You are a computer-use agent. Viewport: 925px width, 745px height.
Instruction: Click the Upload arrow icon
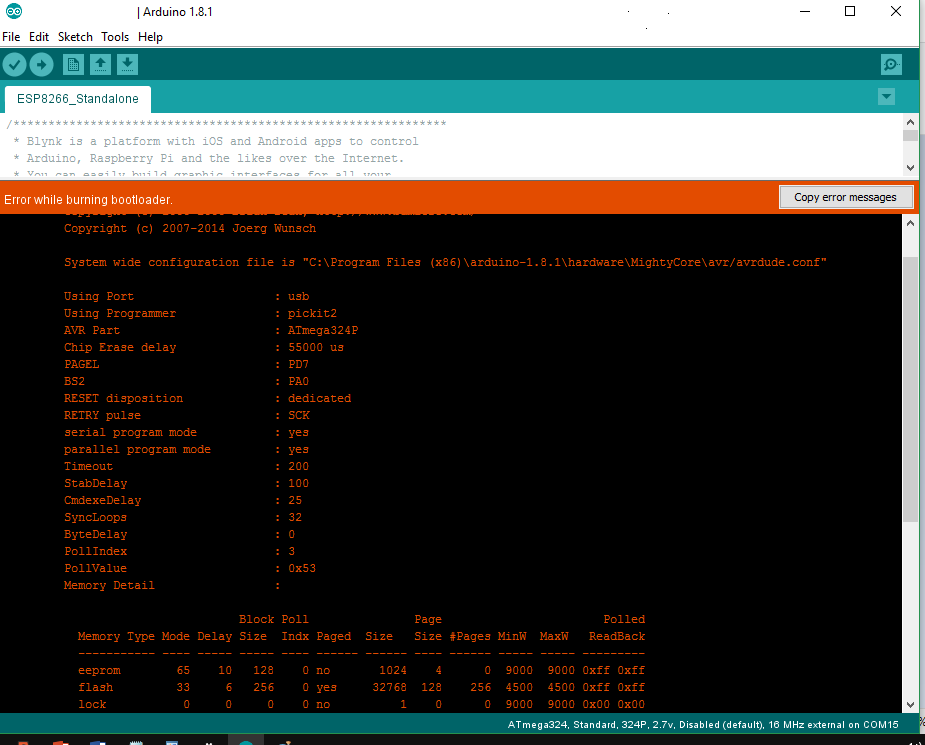click(x=41, y=64)
